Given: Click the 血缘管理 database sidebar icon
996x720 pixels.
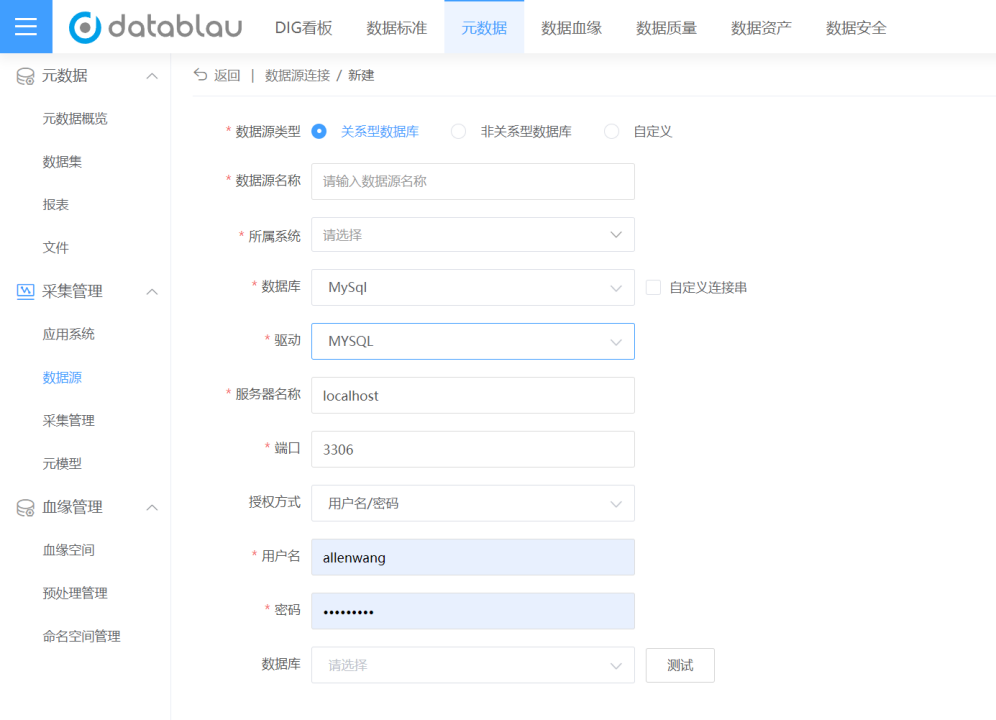Looking at the screenshot, I should pos(25,508).
